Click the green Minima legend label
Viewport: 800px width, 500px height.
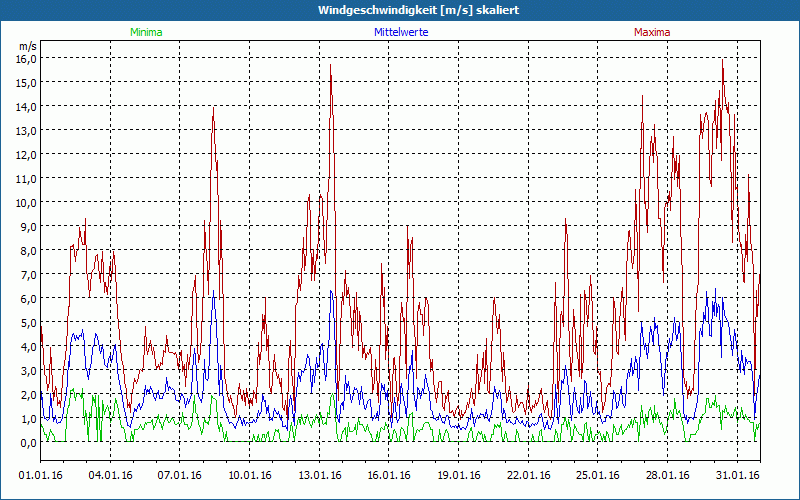[146, 32]
